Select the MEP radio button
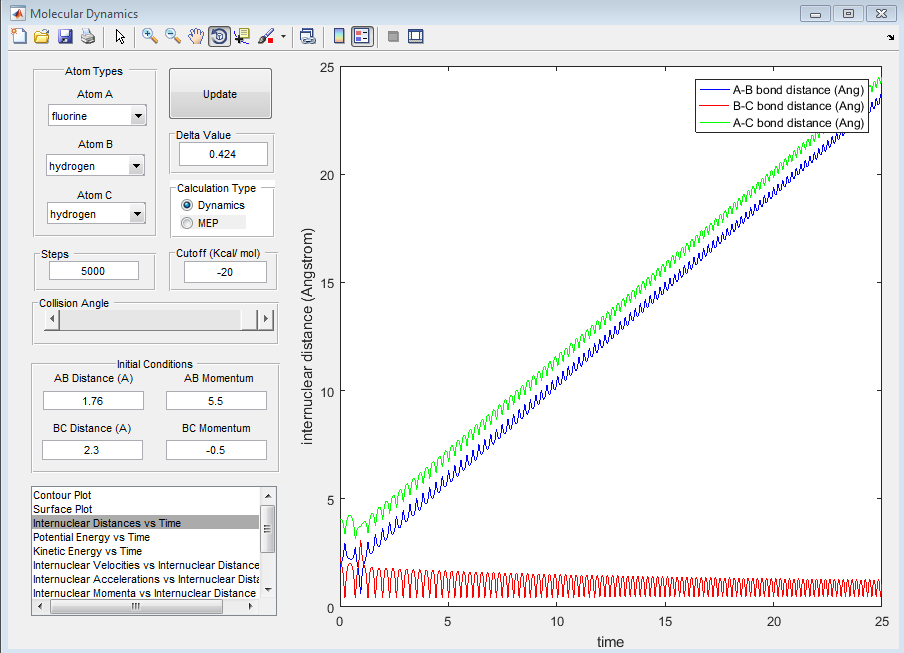This screenshot has height=653, width=904. click(x=187, y=223)
